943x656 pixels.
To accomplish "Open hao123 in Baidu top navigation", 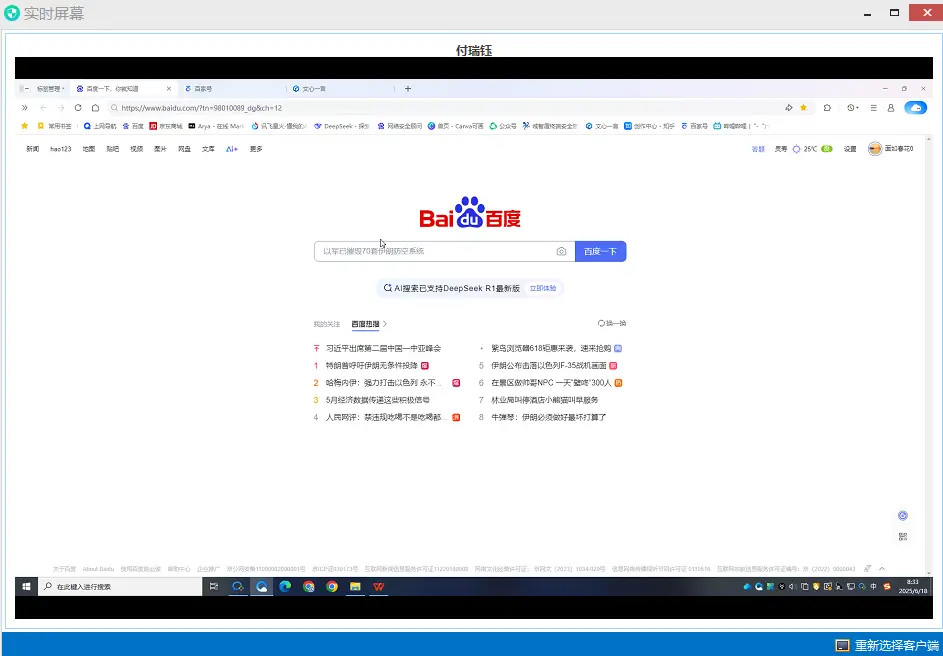I will 61,149.
